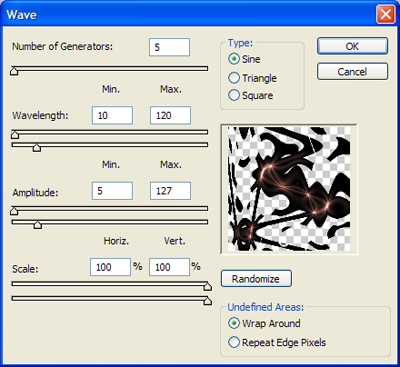Click the wave effect preview thumbnail

(x=289, y=189)
